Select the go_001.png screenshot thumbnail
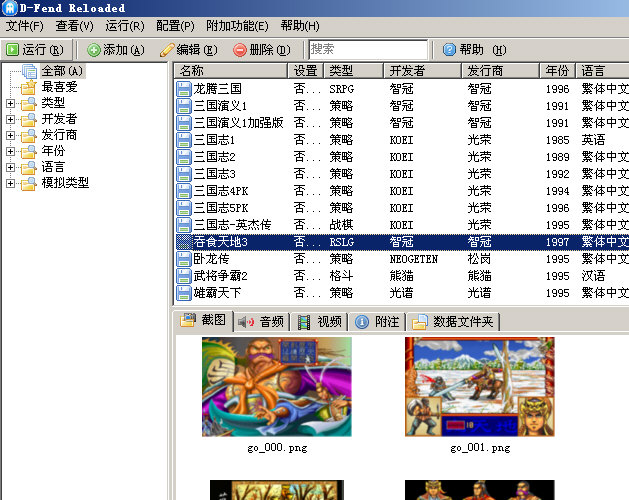Image resolution: width=629 pixels, height=500 pixels. point(479,387)
